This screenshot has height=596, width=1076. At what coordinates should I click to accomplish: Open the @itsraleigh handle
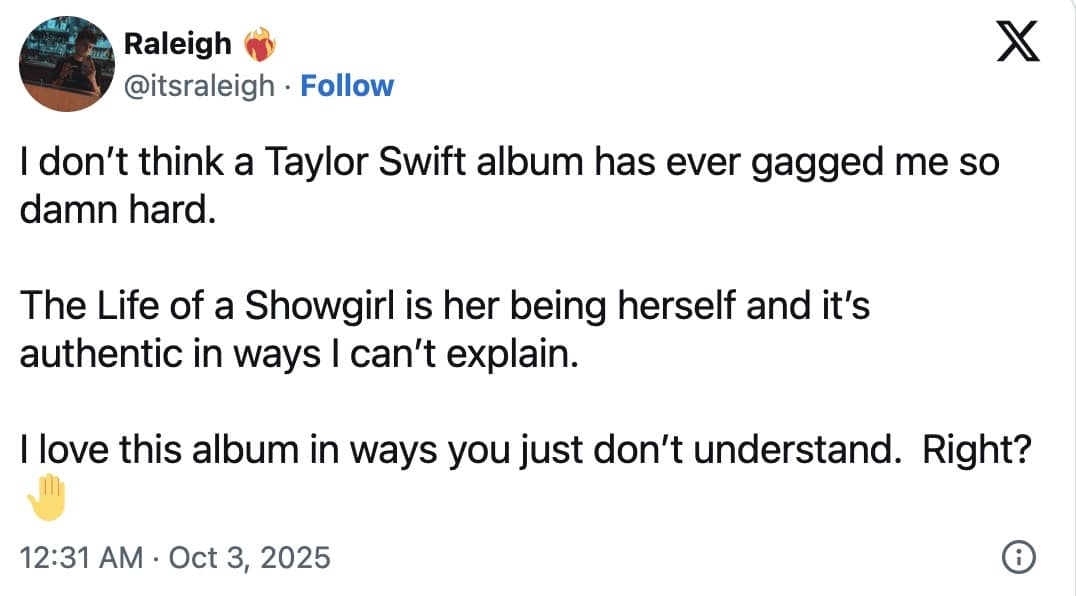[199, 86]
